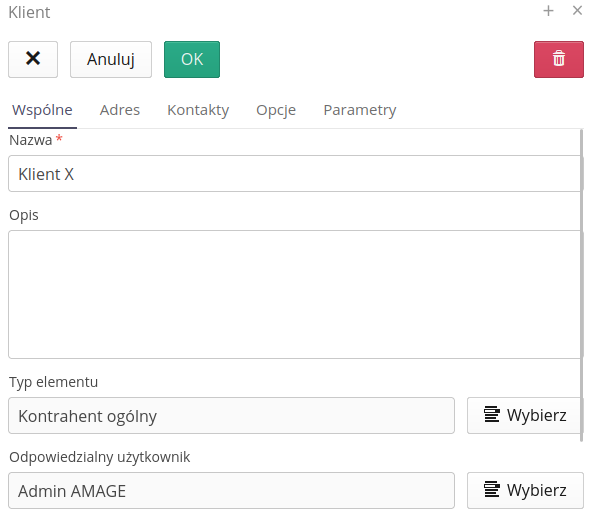Delete client with red trash button
Screen dimensions: 592x525
(558, 60)
